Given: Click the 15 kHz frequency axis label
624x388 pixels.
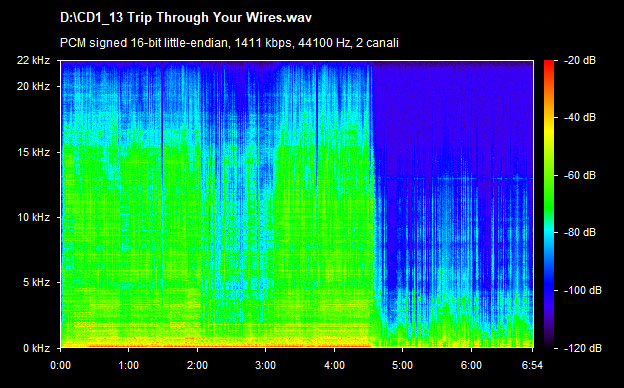Looking at the screenshot, I should pos(33,152).
